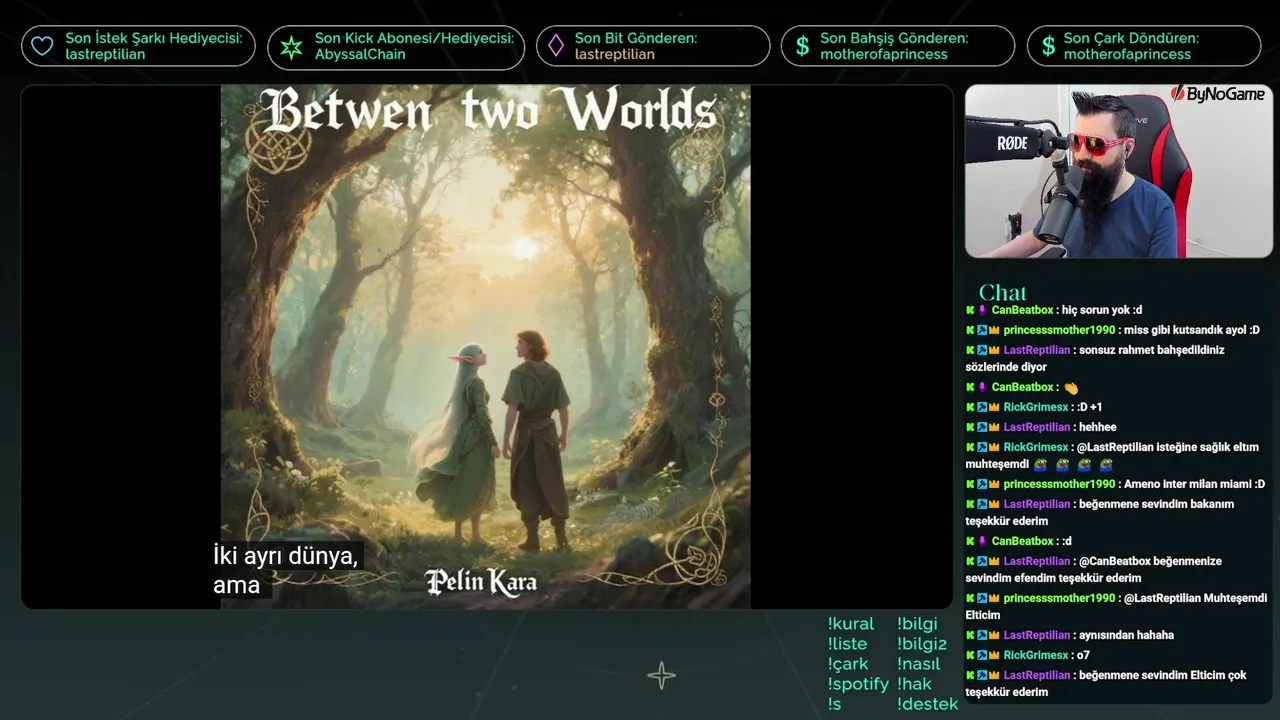This screenshot has height=720, width=1280.
Task: Click the !s command text
Action: point(834,704)
